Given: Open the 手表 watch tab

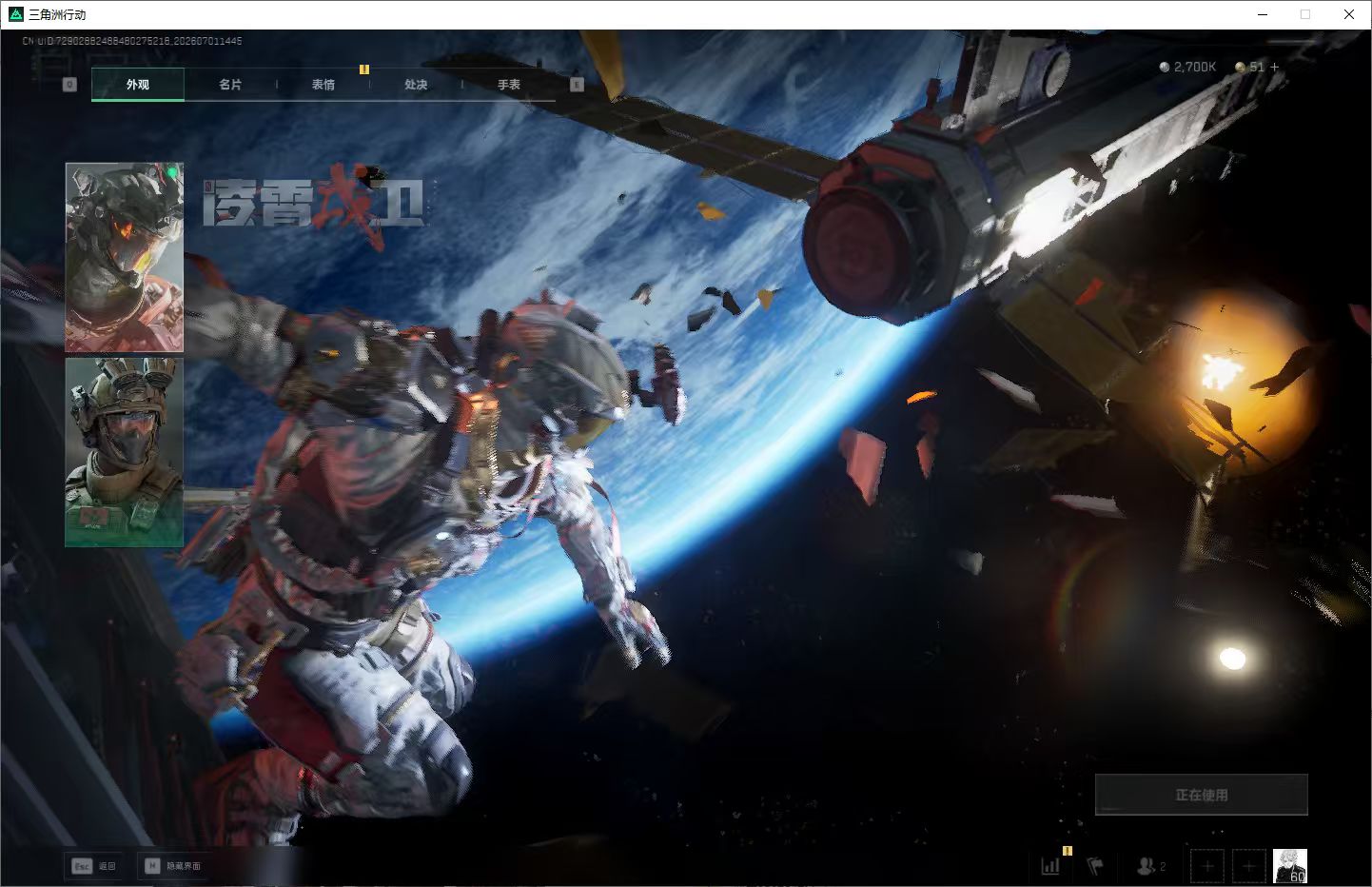Looking at the screenshot, I should coord(509,85).
